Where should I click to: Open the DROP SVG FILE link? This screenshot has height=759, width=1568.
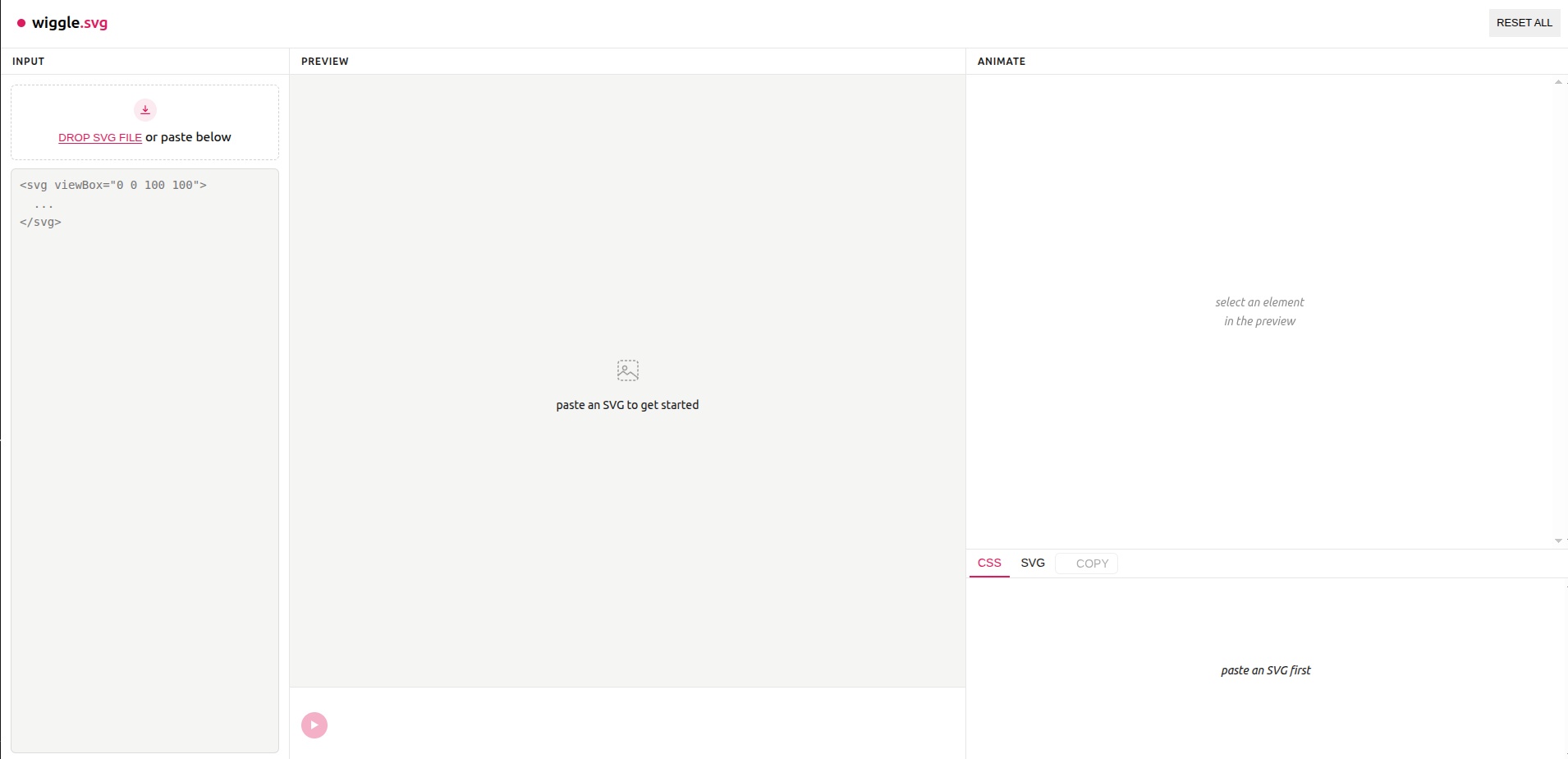100,137
